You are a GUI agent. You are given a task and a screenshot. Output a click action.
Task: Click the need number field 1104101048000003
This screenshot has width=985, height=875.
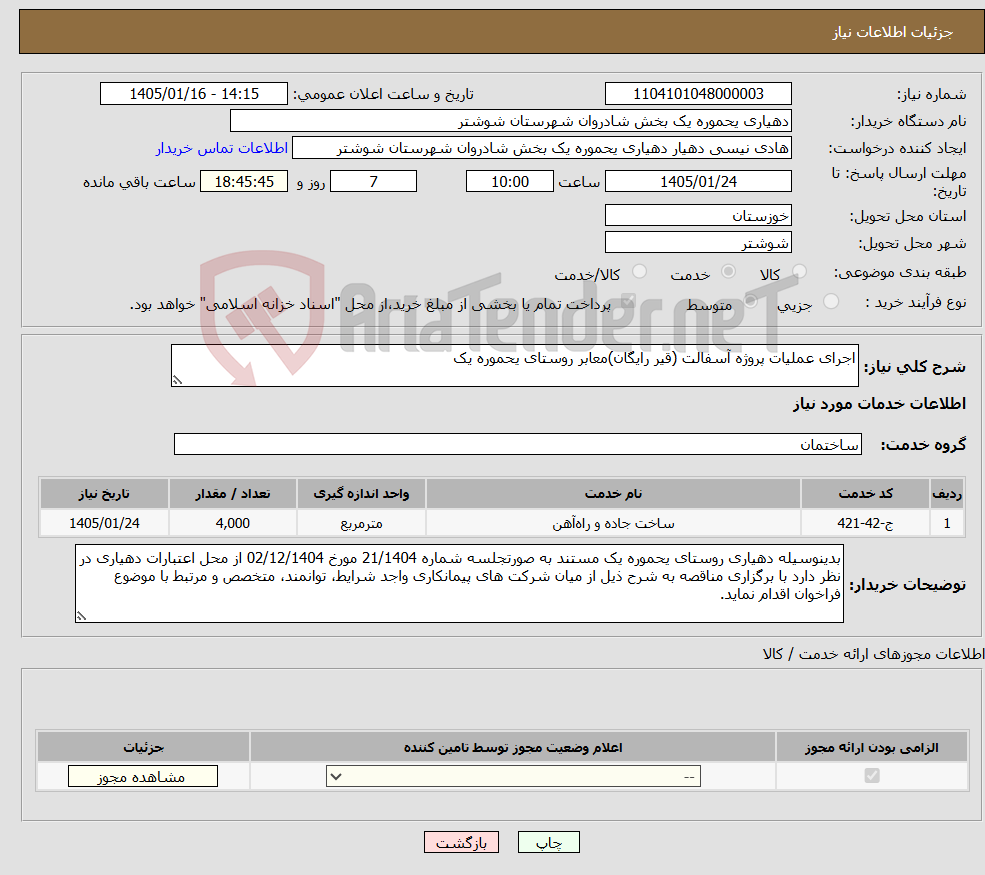coord(698,94)
